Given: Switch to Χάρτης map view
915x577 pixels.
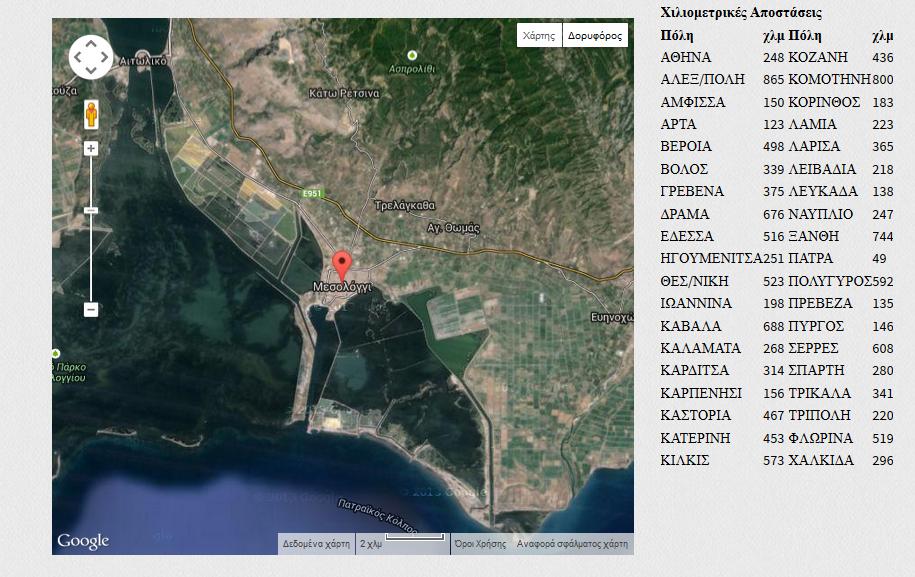Looking at the screenshot, I should click(539, 35).
